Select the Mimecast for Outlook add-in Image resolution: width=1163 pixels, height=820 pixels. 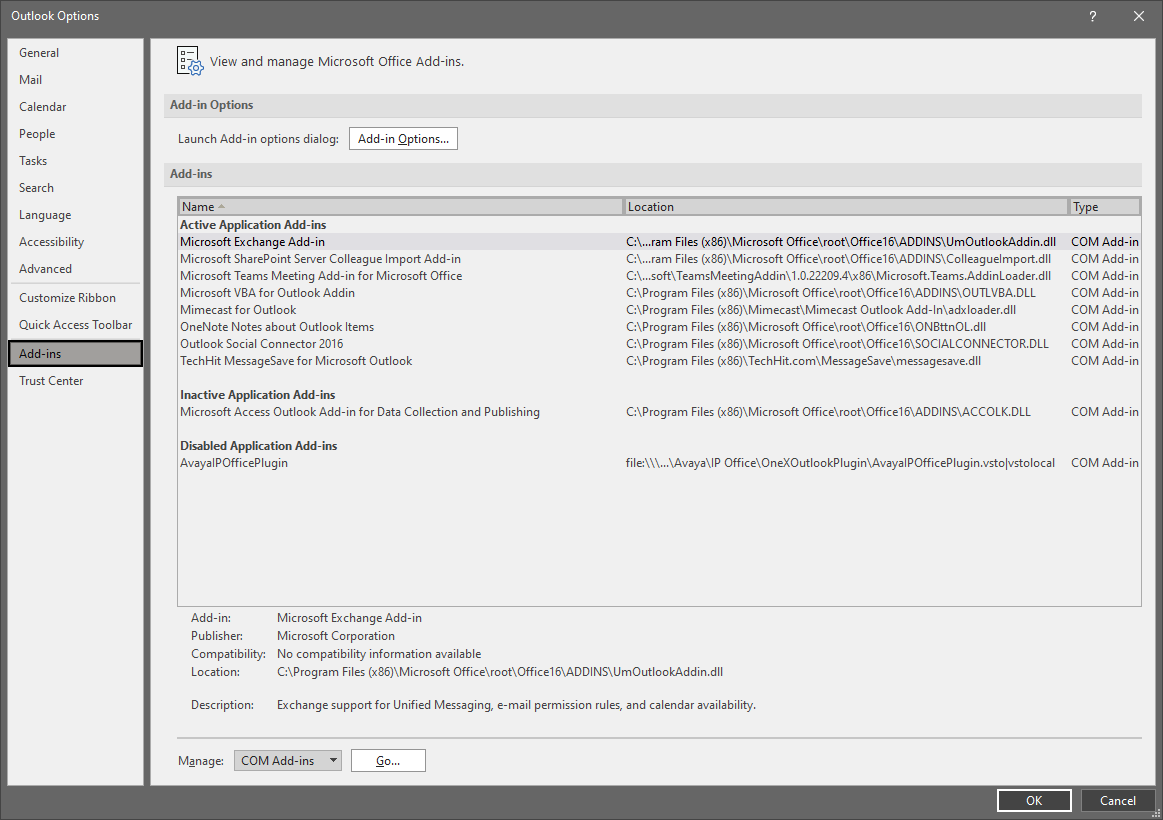[659, 310]
